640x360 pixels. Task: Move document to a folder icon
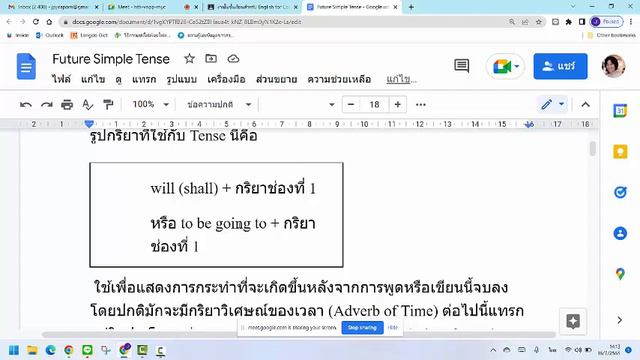pos(211,59)
